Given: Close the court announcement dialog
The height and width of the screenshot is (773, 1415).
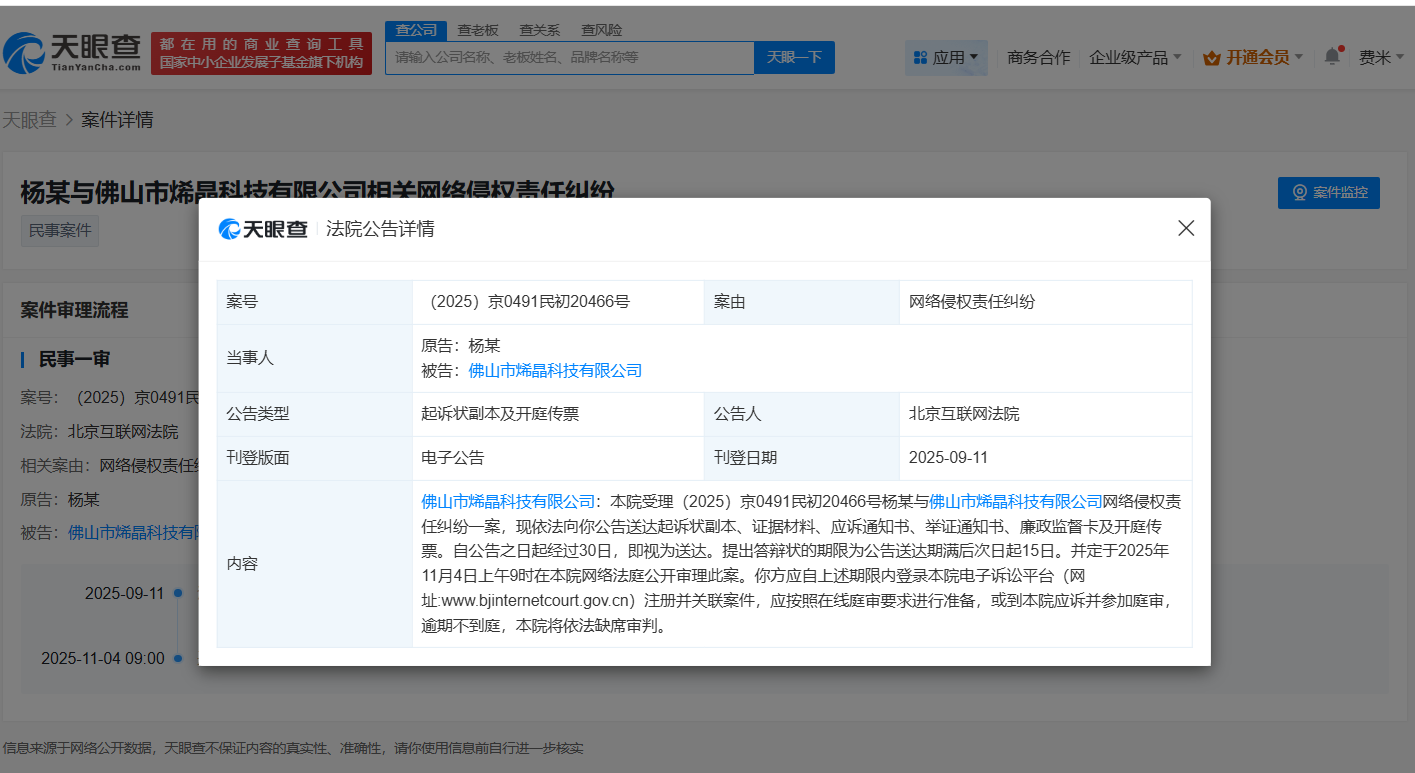Looking at the screenshot, I should coord(1186,228).
